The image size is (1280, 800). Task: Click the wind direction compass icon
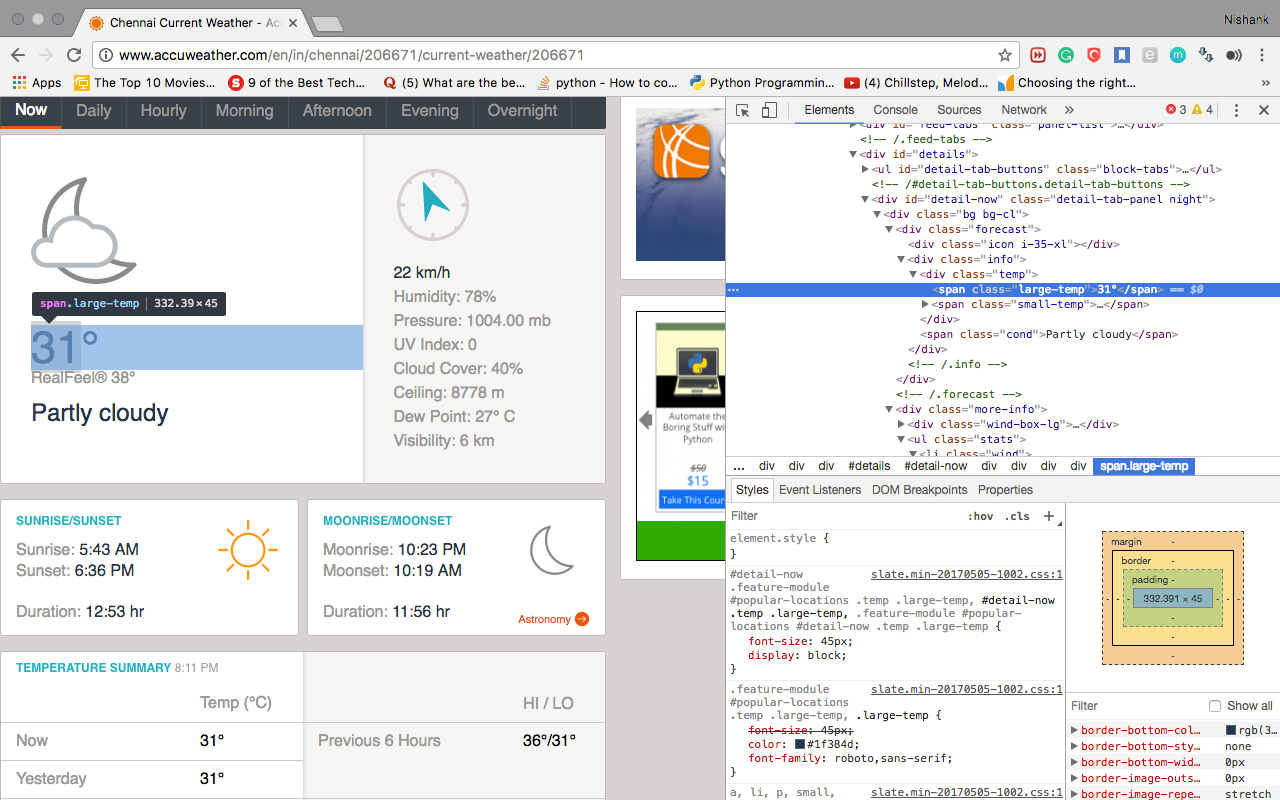pos(432,205)
